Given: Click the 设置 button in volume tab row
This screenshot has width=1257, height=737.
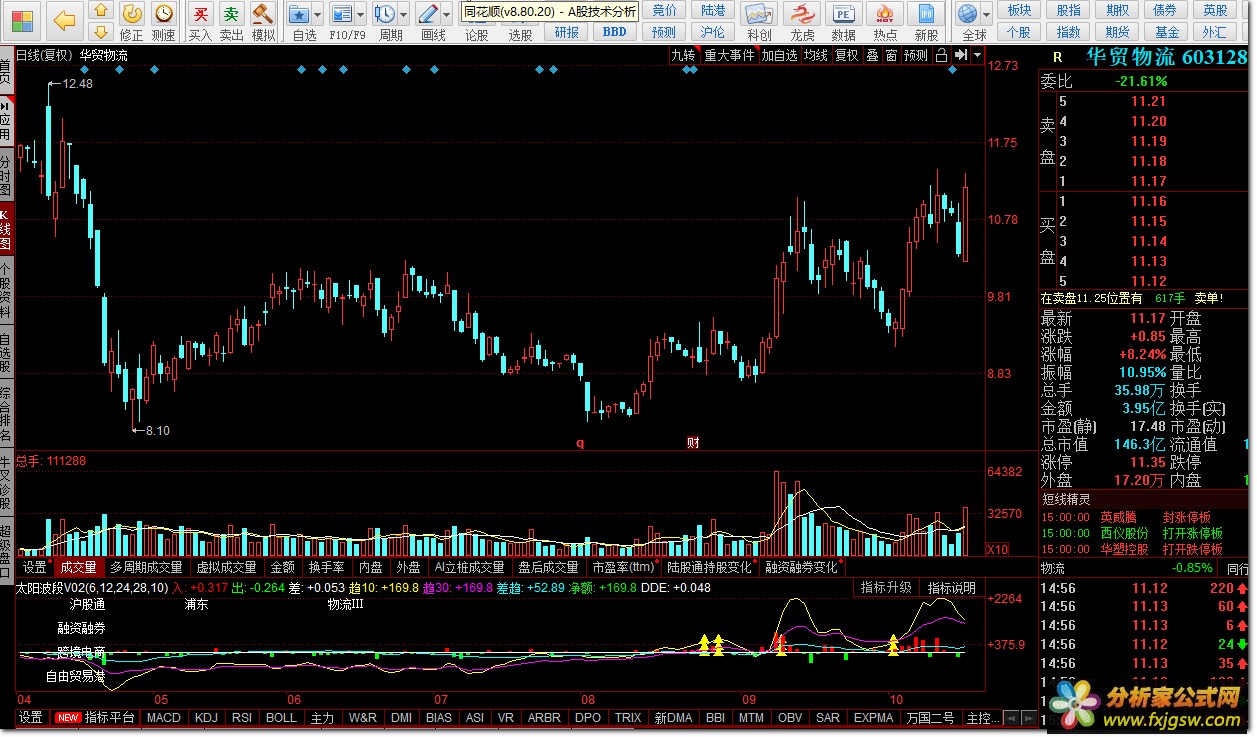Looking at the screenshot, I should coord(35,567).
